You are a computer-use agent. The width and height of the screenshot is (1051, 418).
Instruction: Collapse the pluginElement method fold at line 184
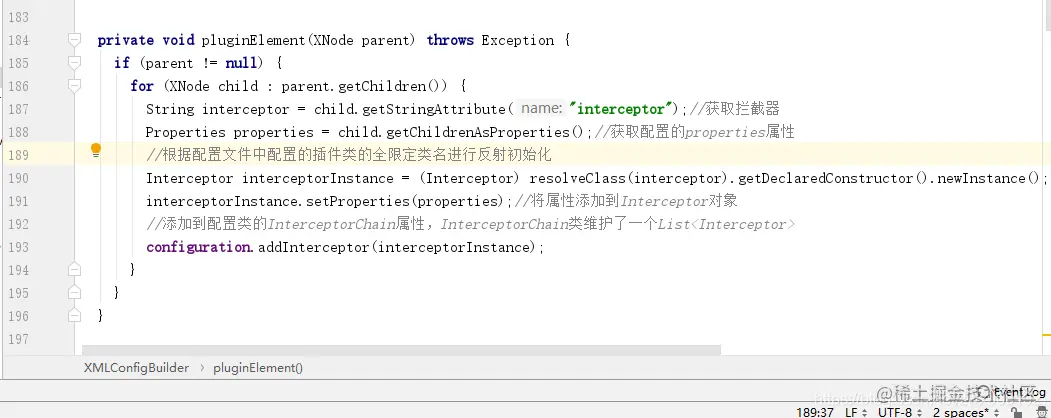pos(74,40)
